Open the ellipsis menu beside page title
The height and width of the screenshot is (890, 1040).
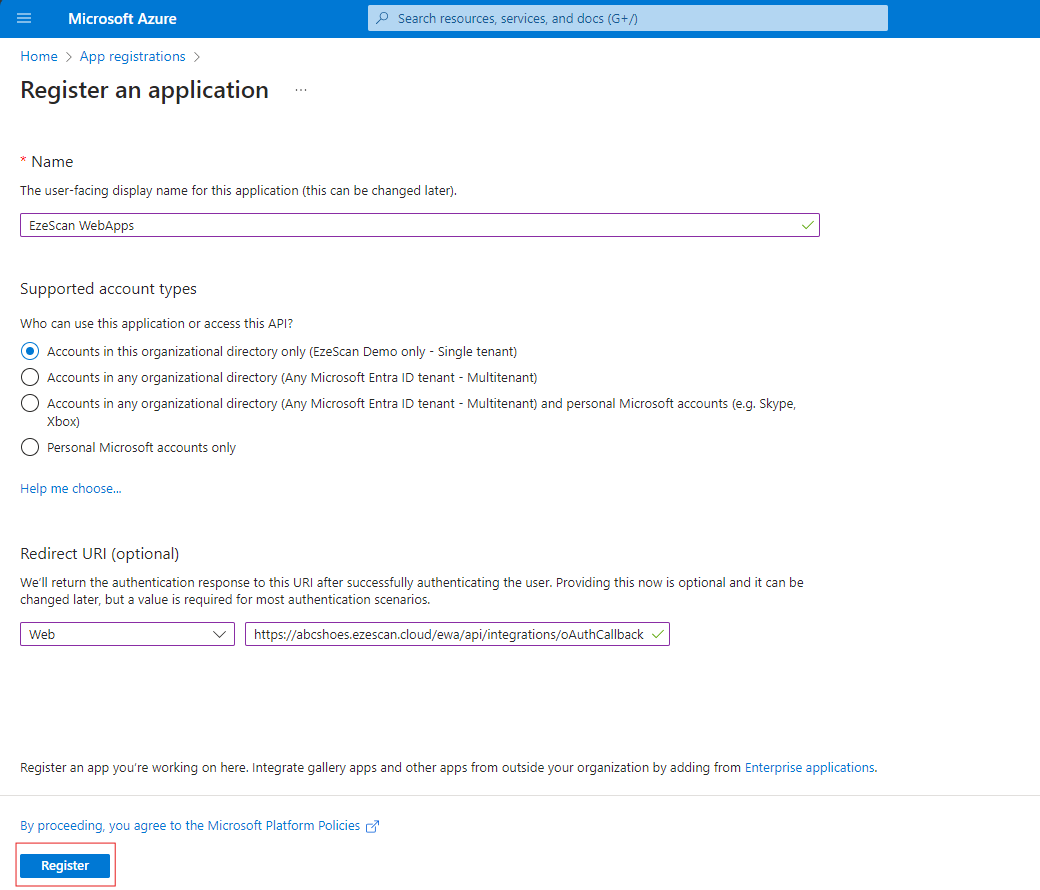pyautogui.click(x=301, y=90)
